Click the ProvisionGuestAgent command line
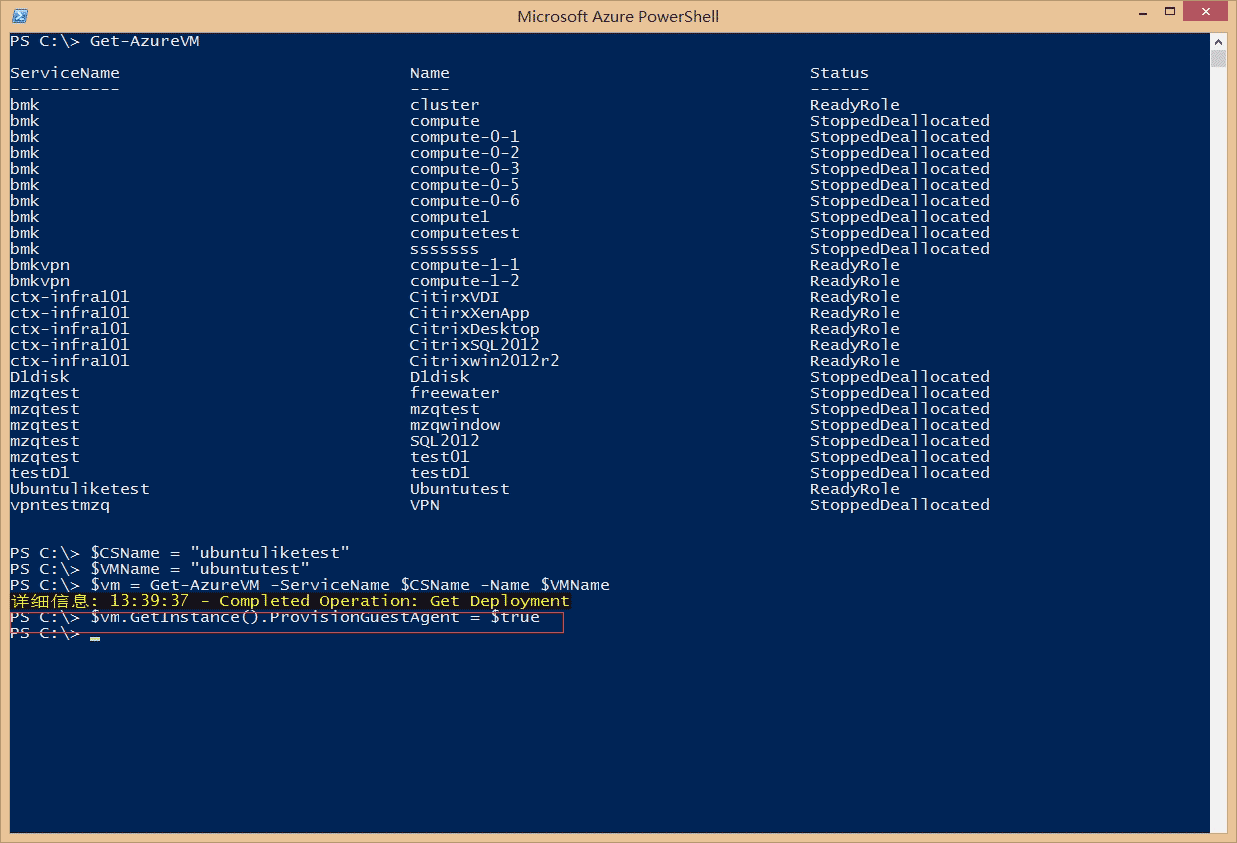The image size is (1237, 843). [x=314, y=617]
